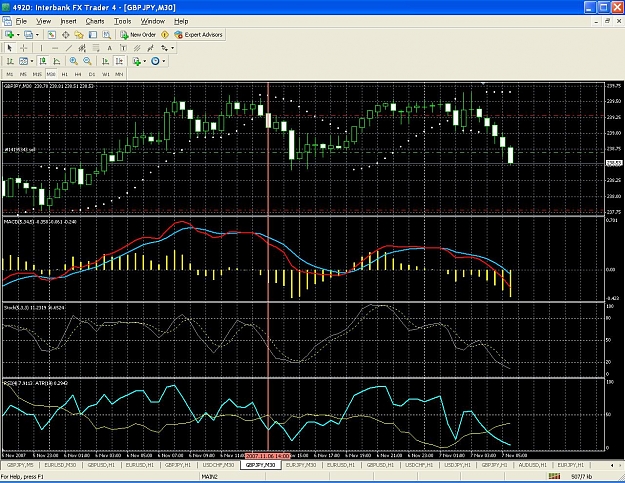Image resolution: width=625 pixels, height=483 pixels.
Task: Expand the New Chart dropdown arrow
Action: (18, 35)
